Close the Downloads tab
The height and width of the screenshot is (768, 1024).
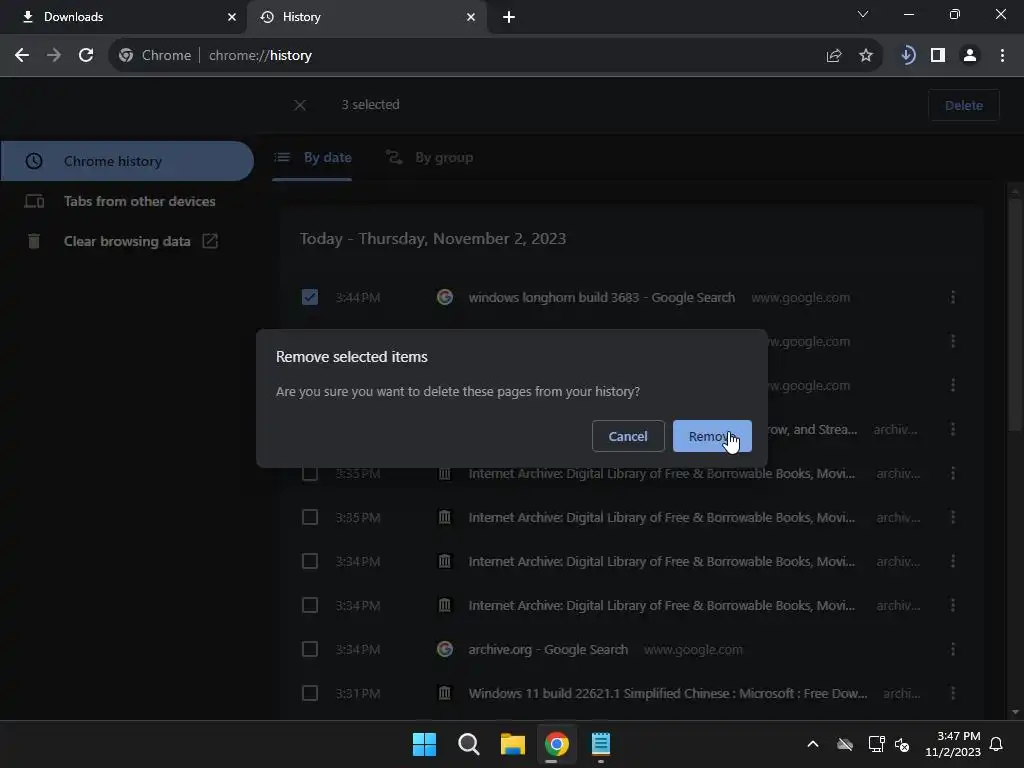click(x=231, y=17)
